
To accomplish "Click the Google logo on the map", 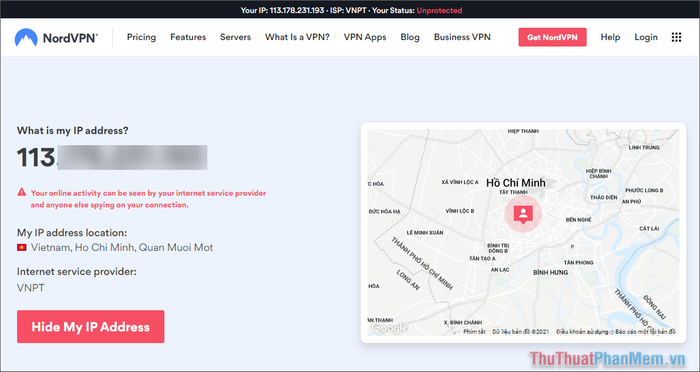I will click(x=389, y=328).
